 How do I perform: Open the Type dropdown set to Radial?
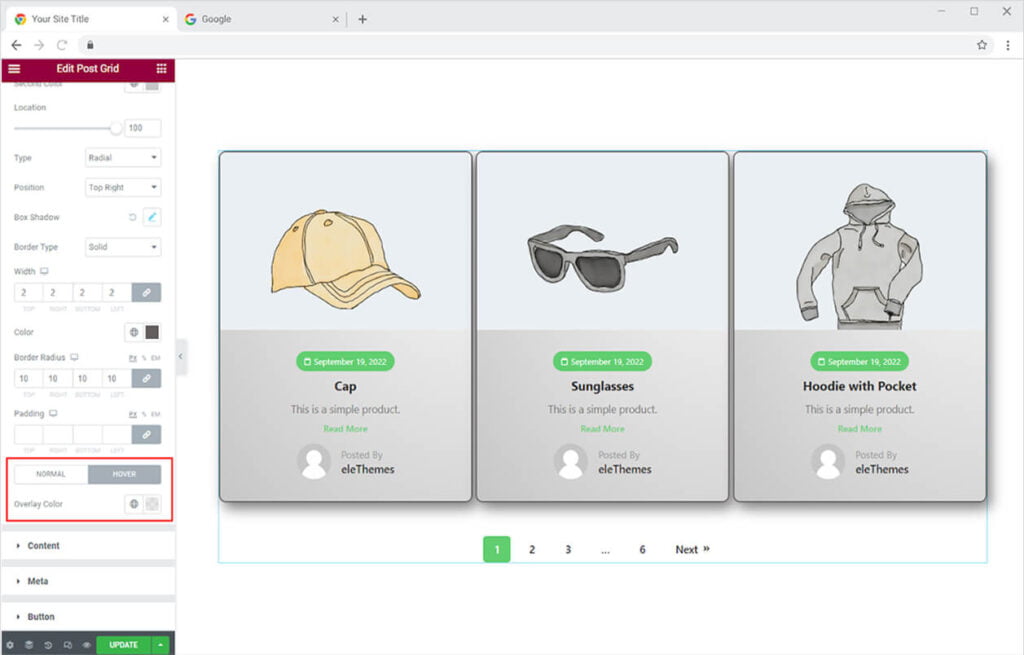tap(123, 158)
